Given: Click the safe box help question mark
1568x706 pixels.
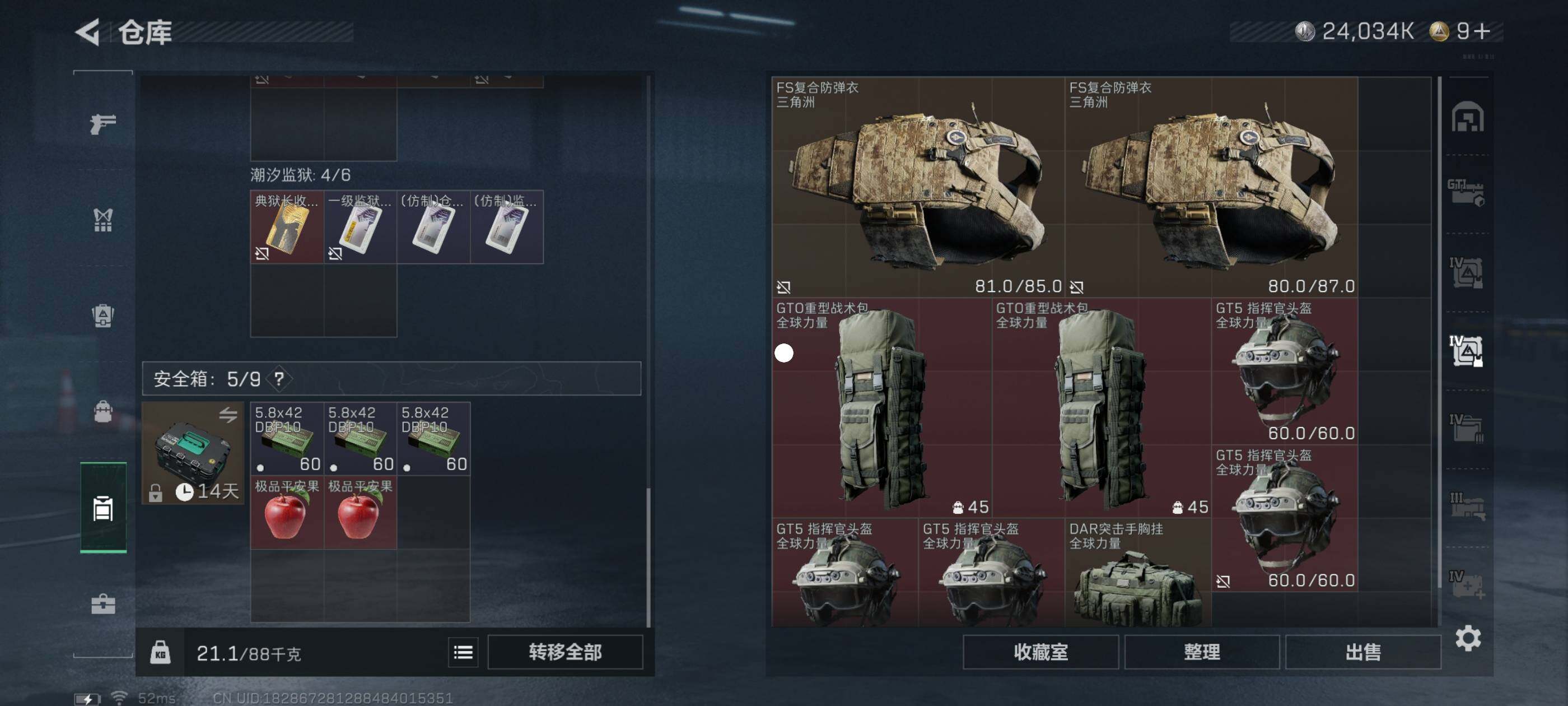Looking at the screenshot, I should point(279,379).
